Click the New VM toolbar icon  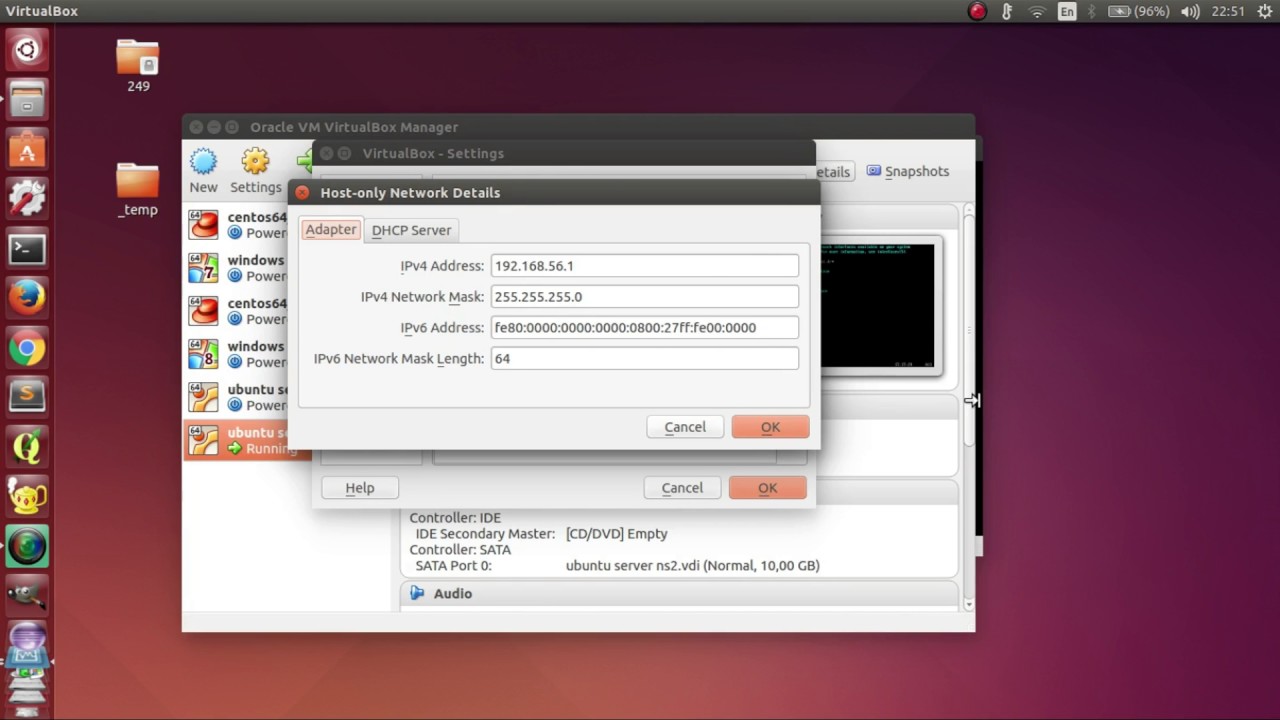coord(203,161)
